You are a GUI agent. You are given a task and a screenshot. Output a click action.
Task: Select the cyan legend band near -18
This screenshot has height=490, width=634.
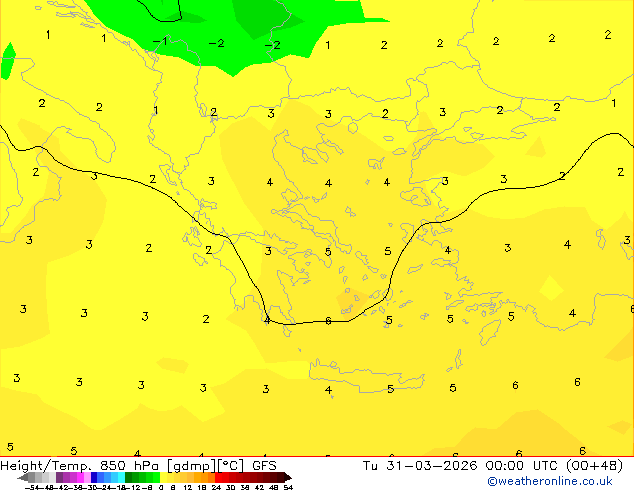(x=122, y=477)
